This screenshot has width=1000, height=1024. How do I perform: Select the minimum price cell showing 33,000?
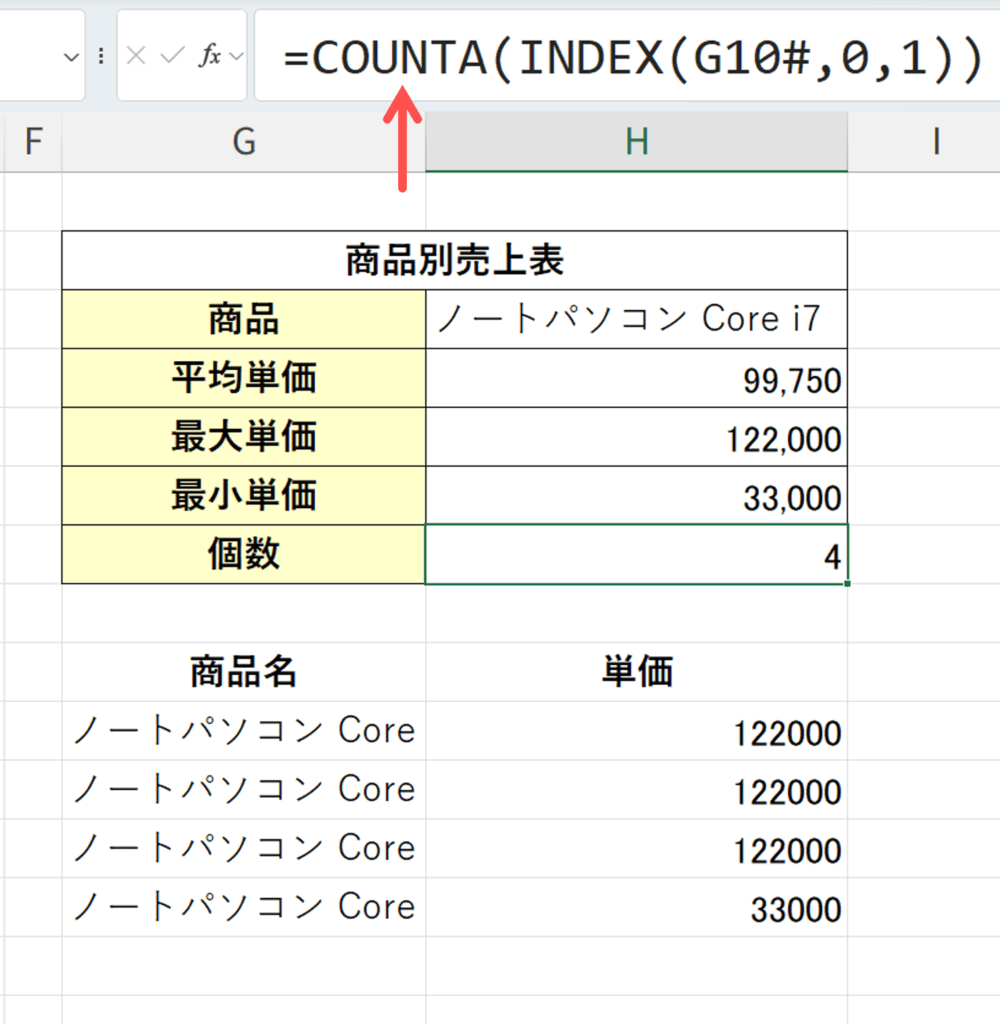tap(636, 496)
